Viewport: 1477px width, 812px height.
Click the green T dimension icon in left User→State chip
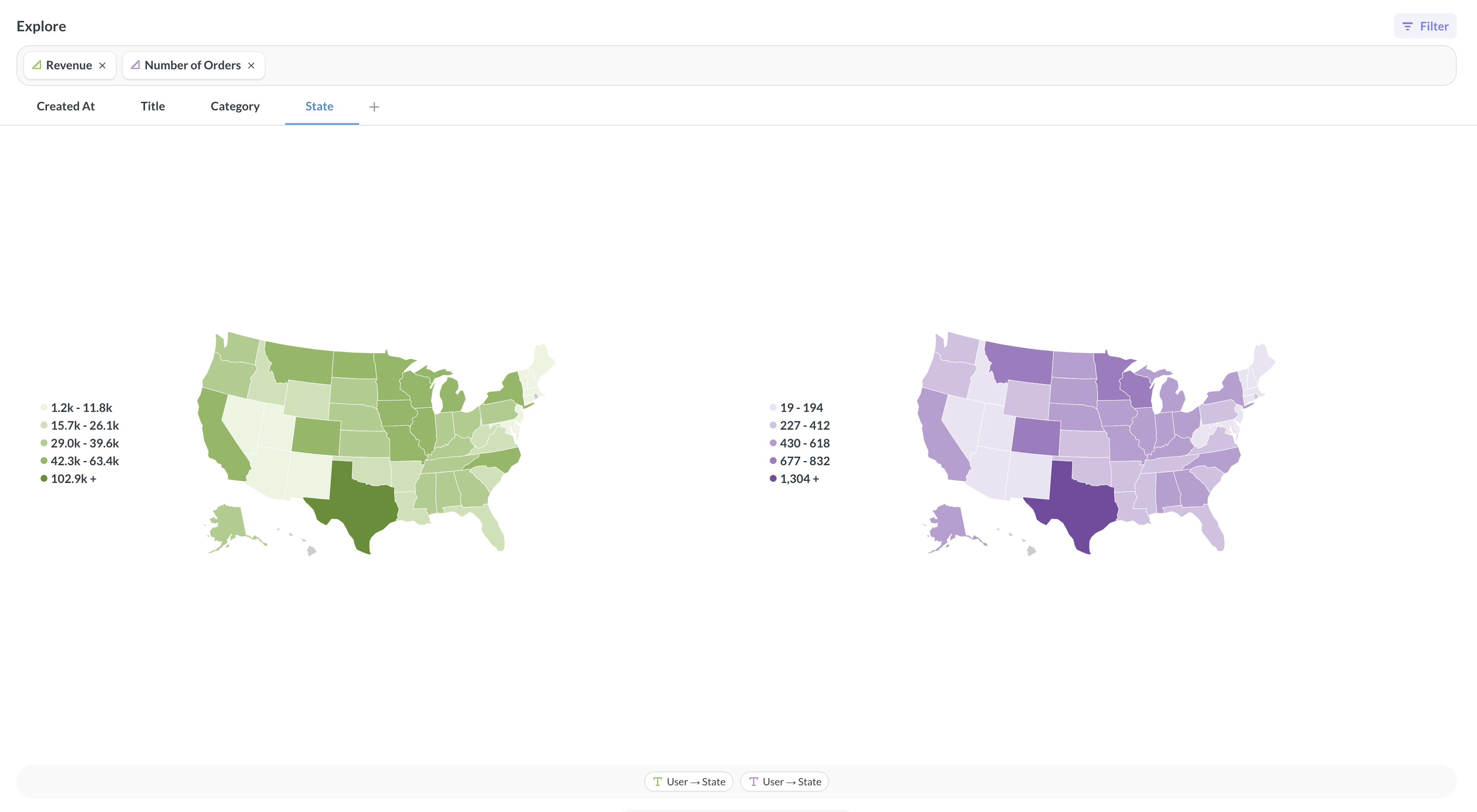[658, 781]
